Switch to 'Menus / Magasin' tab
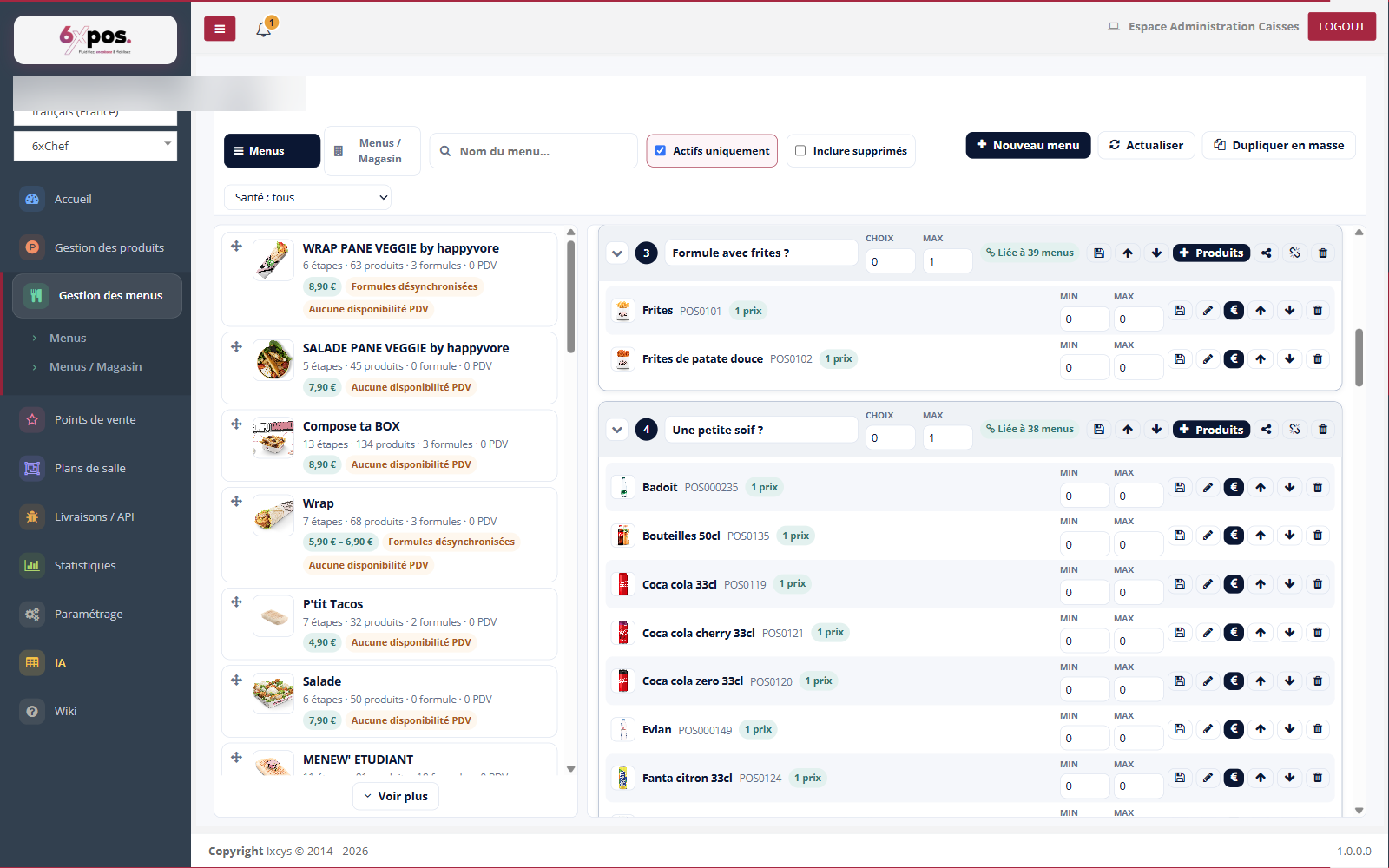Viewport: 1389px width, 868px height. pyautogui.click(x=372, y=151)
